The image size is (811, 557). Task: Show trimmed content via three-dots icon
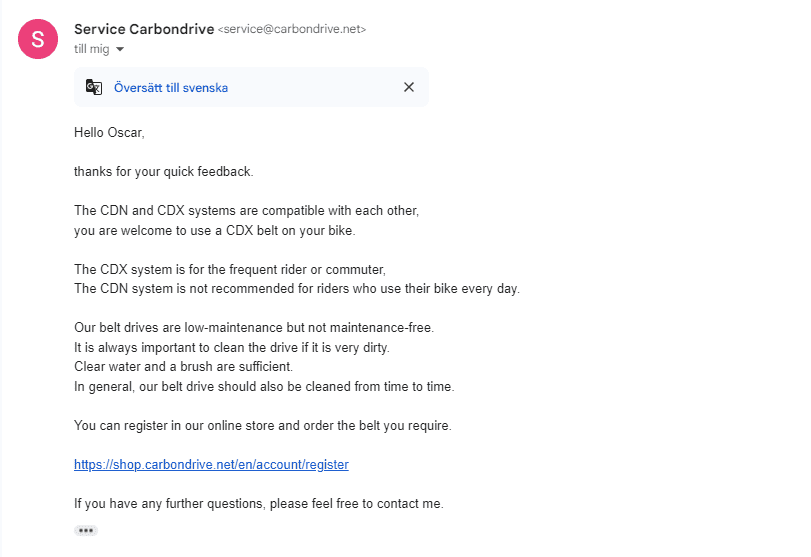[86, 531]
